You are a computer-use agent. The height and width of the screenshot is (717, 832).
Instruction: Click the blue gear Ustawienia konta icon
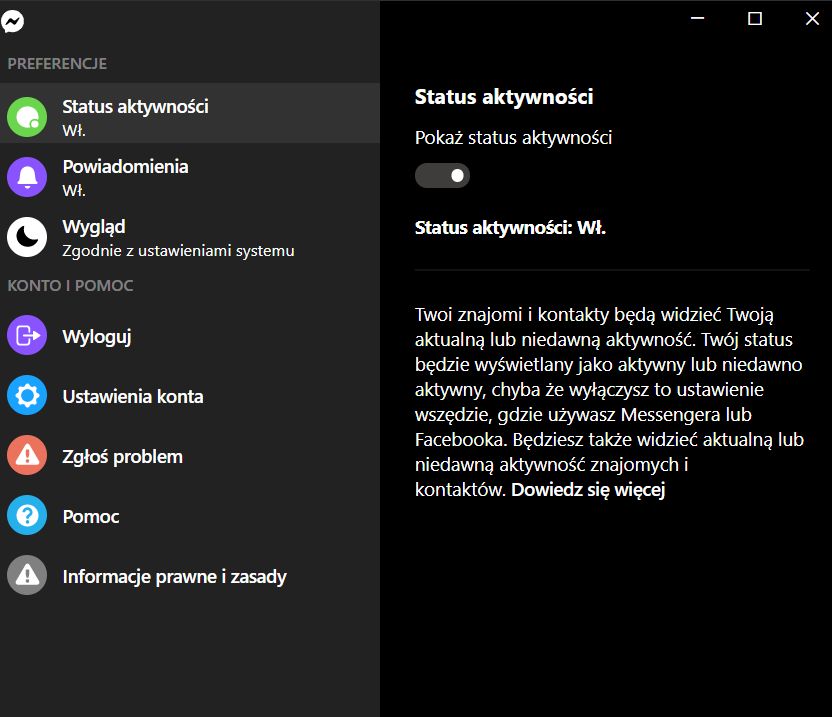[27, 396]
